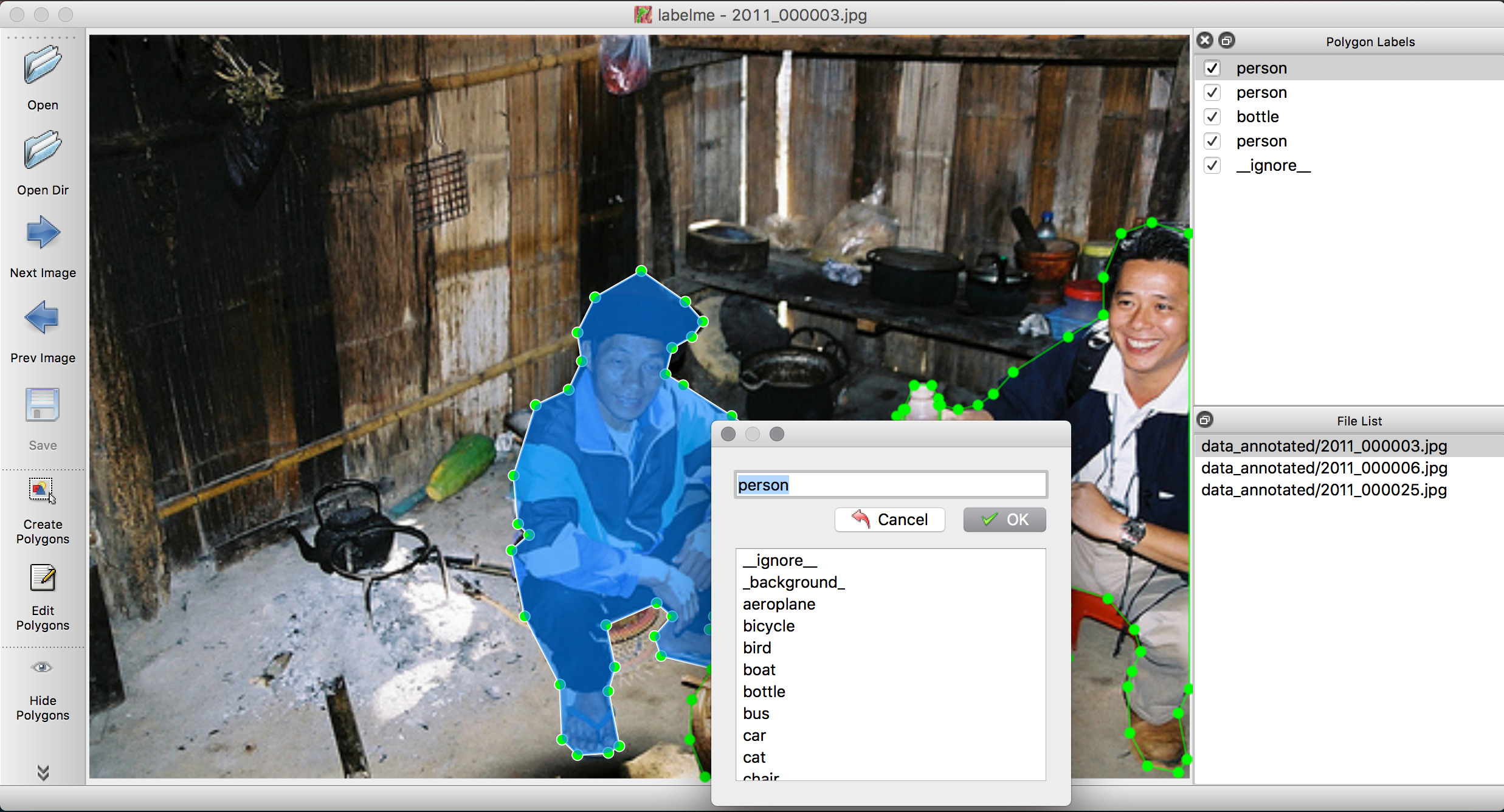This screenshot has width=1504, height=812.
Task: Expand the toolbar overflow chevron
Action: (43, 772)
